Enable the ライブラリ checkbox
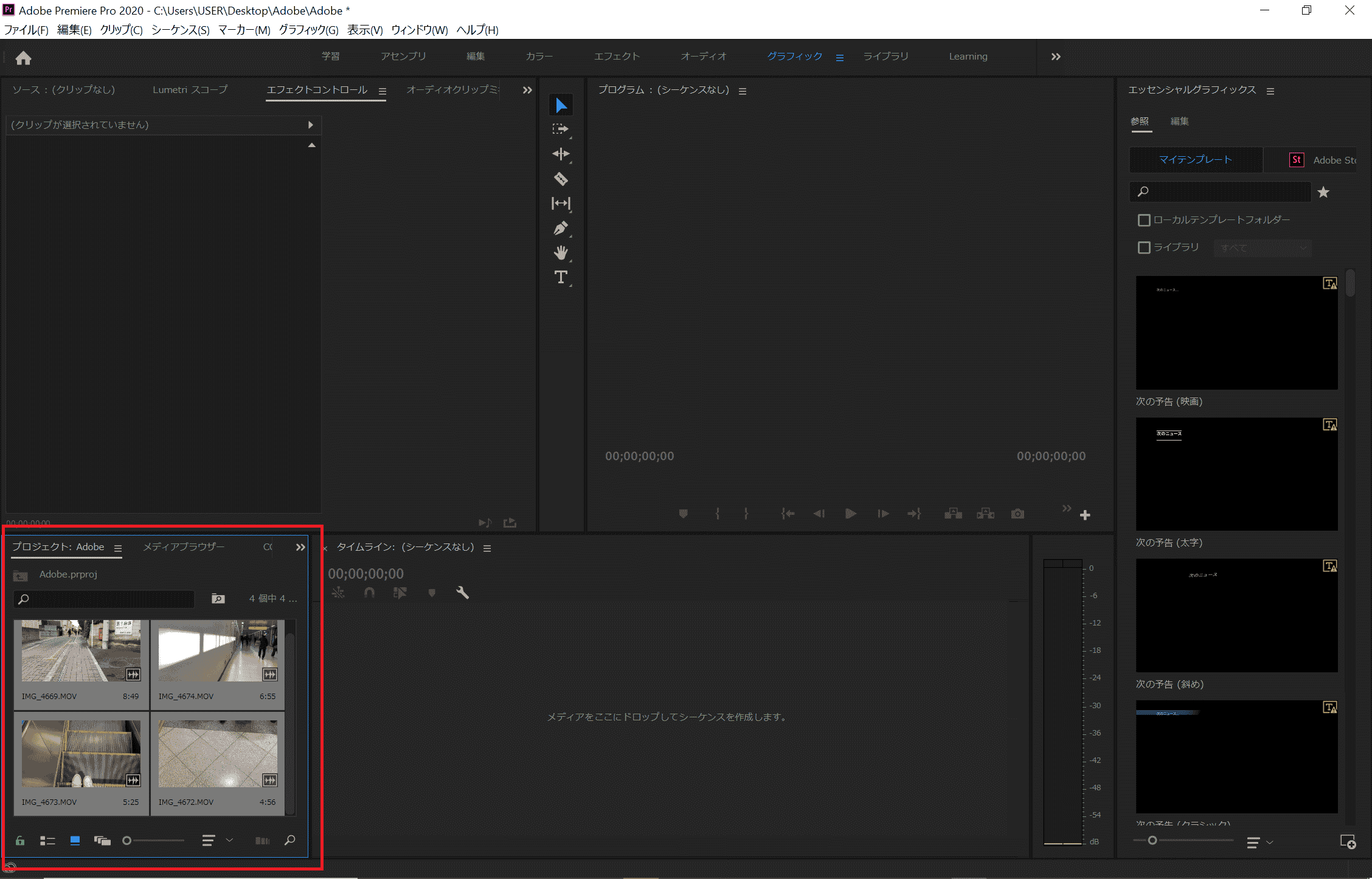This screenshot has width=1372, height=879. pyautogui.click(x=1144, y=247)
